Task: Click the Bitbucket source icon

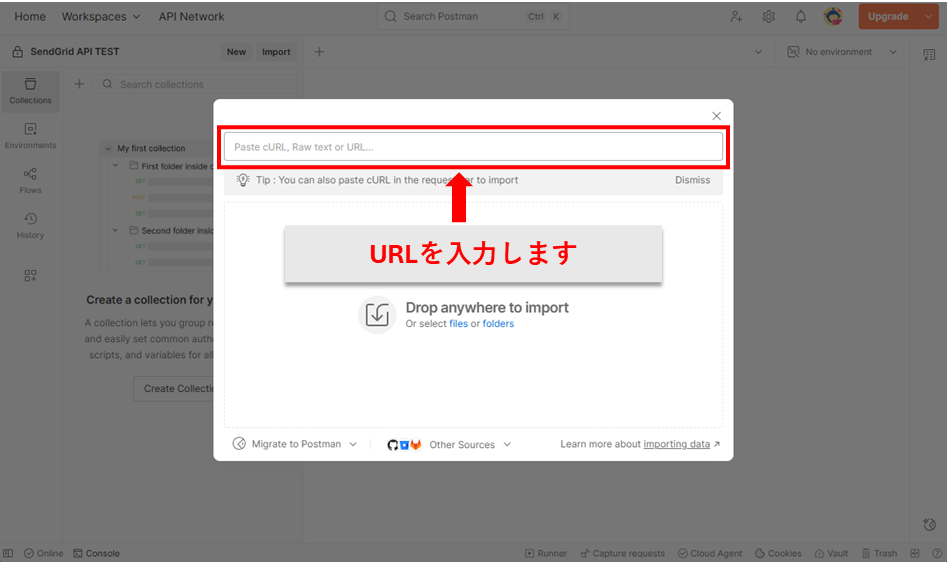Action: [x=405, y=445]
